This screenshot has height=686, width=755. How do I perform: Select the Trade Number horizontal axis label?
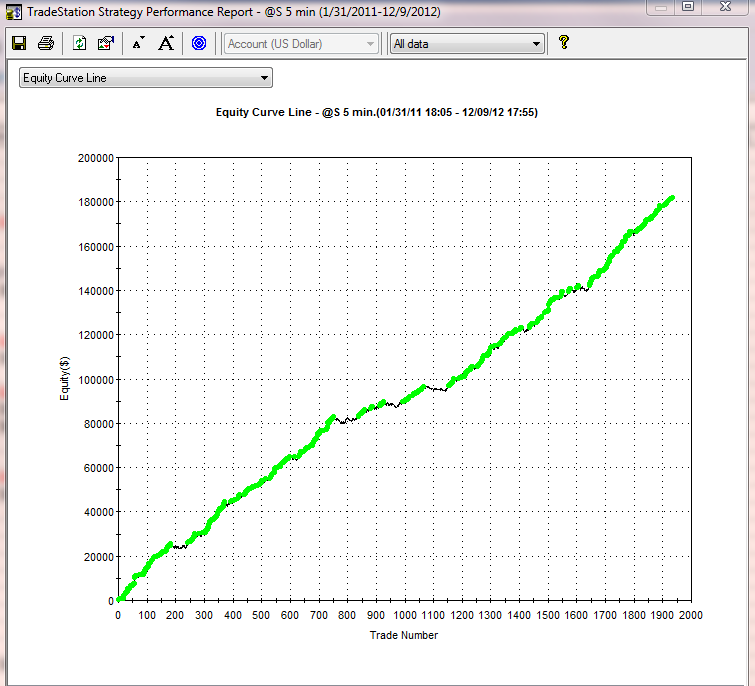click(404, 635)
